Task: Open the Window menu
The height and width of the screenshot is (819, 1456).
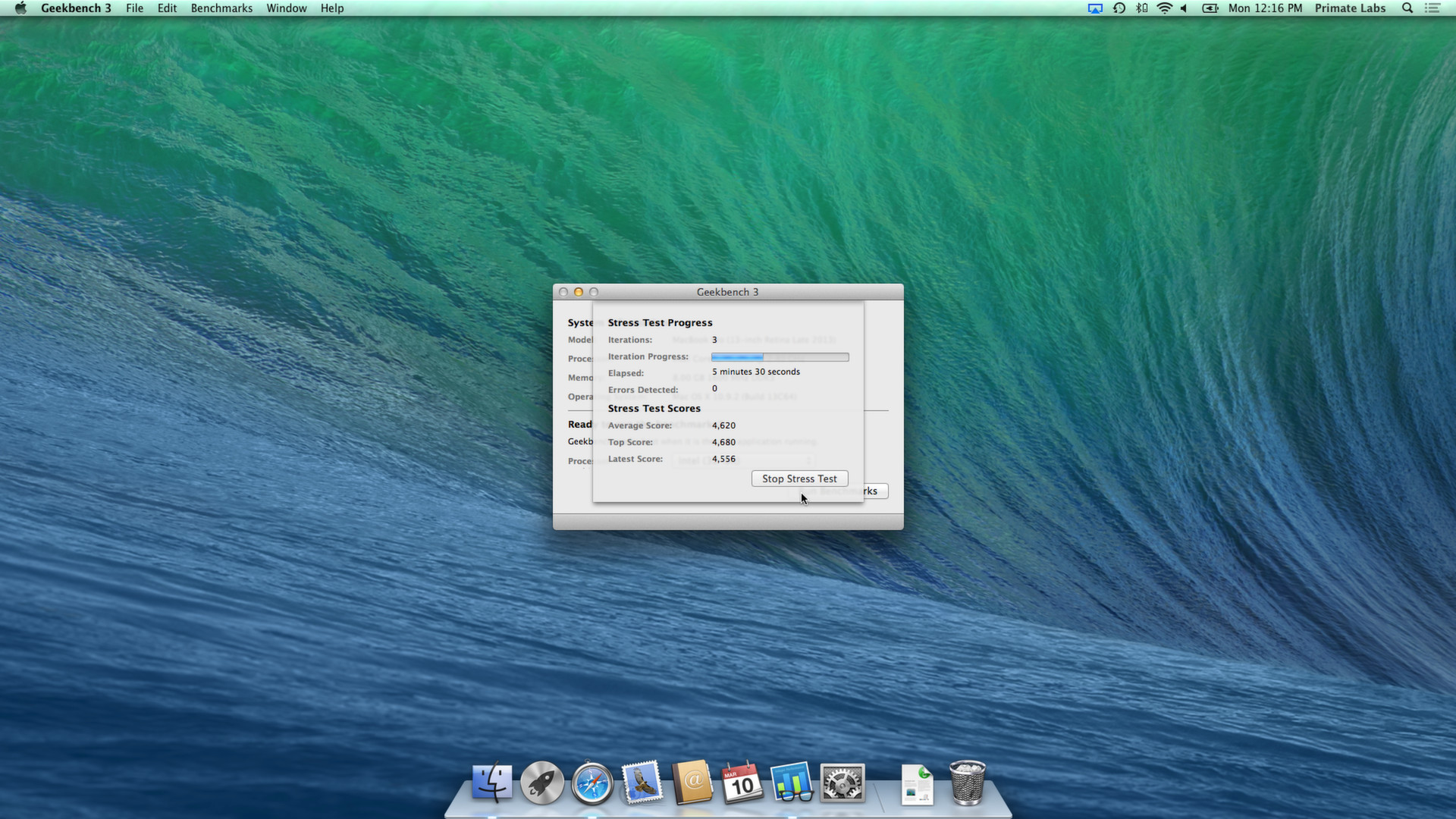Action: point(286,8)
